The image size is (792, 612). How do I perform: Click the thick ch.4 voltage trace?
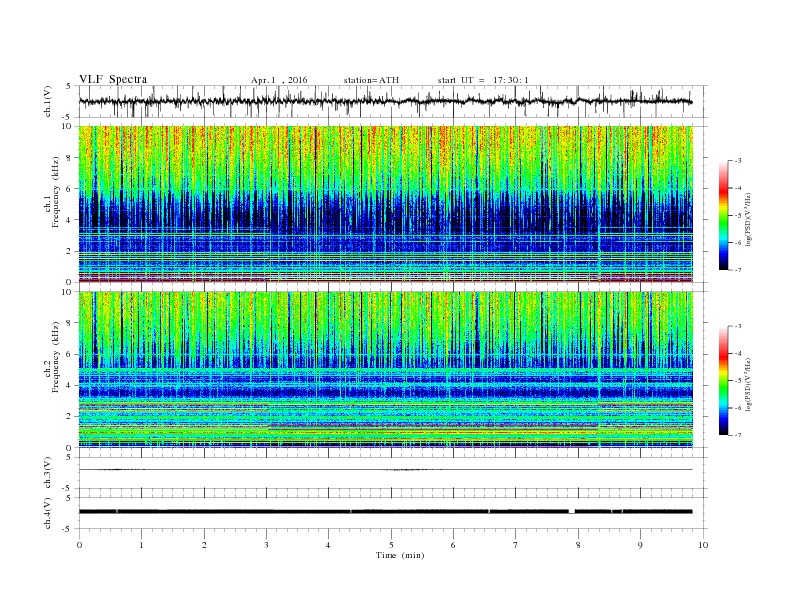(x=385, y=512)
